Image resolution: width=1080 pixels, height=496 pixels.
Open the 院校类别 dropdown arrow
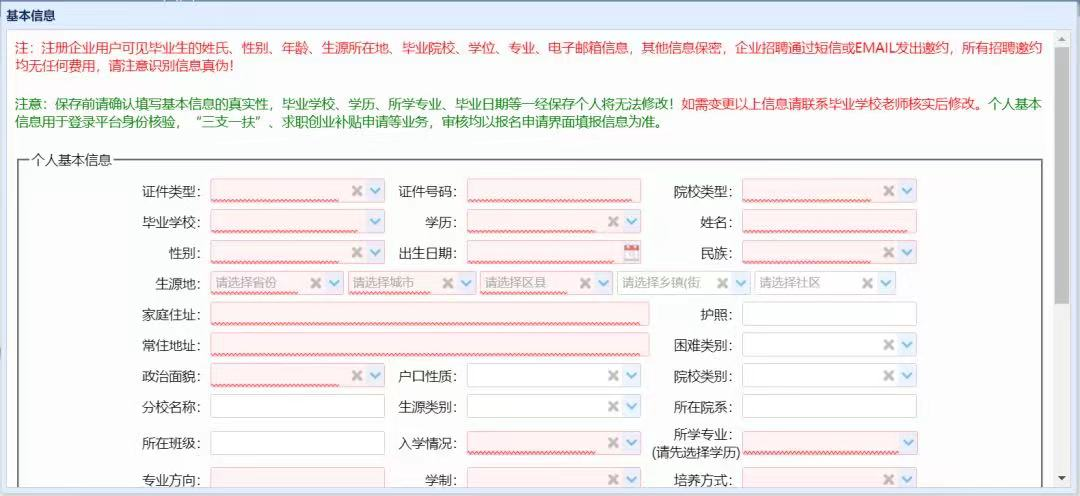[907, 375]
